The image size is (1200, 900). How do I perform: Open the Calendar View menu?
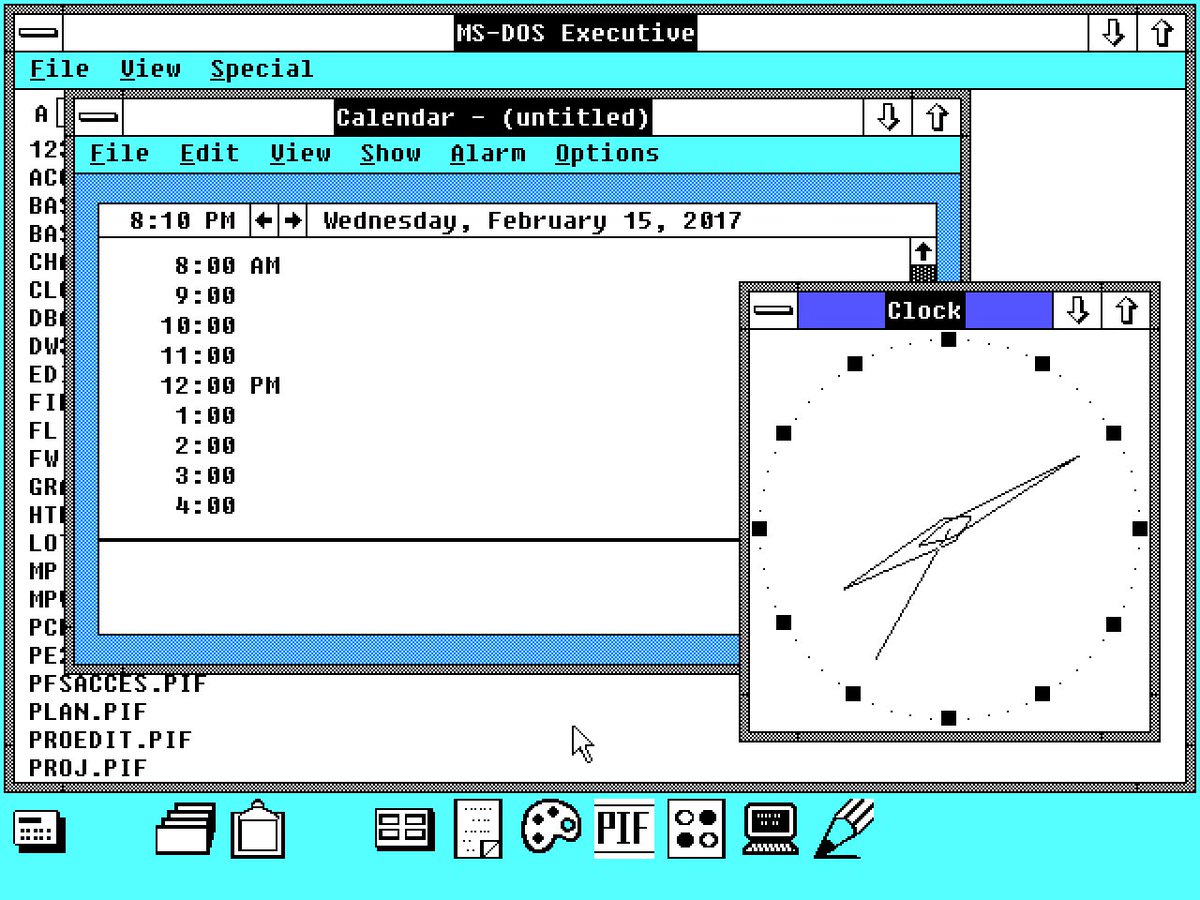pos(300,154)
